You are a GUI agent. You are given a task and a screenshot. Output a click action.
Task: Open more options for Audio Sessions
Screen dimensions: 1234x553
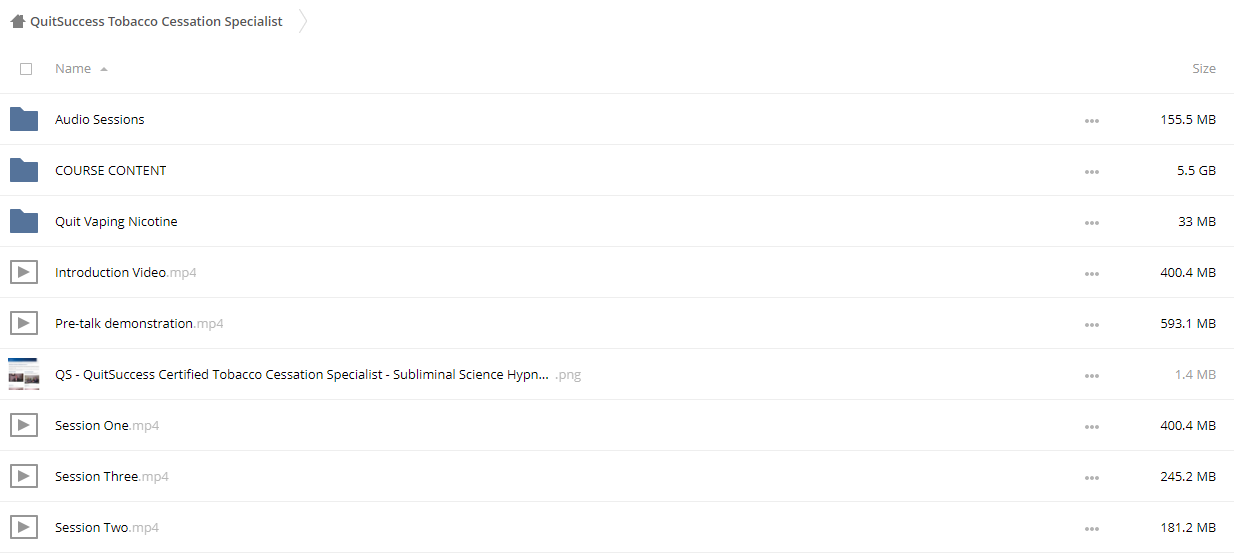click(1091, 120)
